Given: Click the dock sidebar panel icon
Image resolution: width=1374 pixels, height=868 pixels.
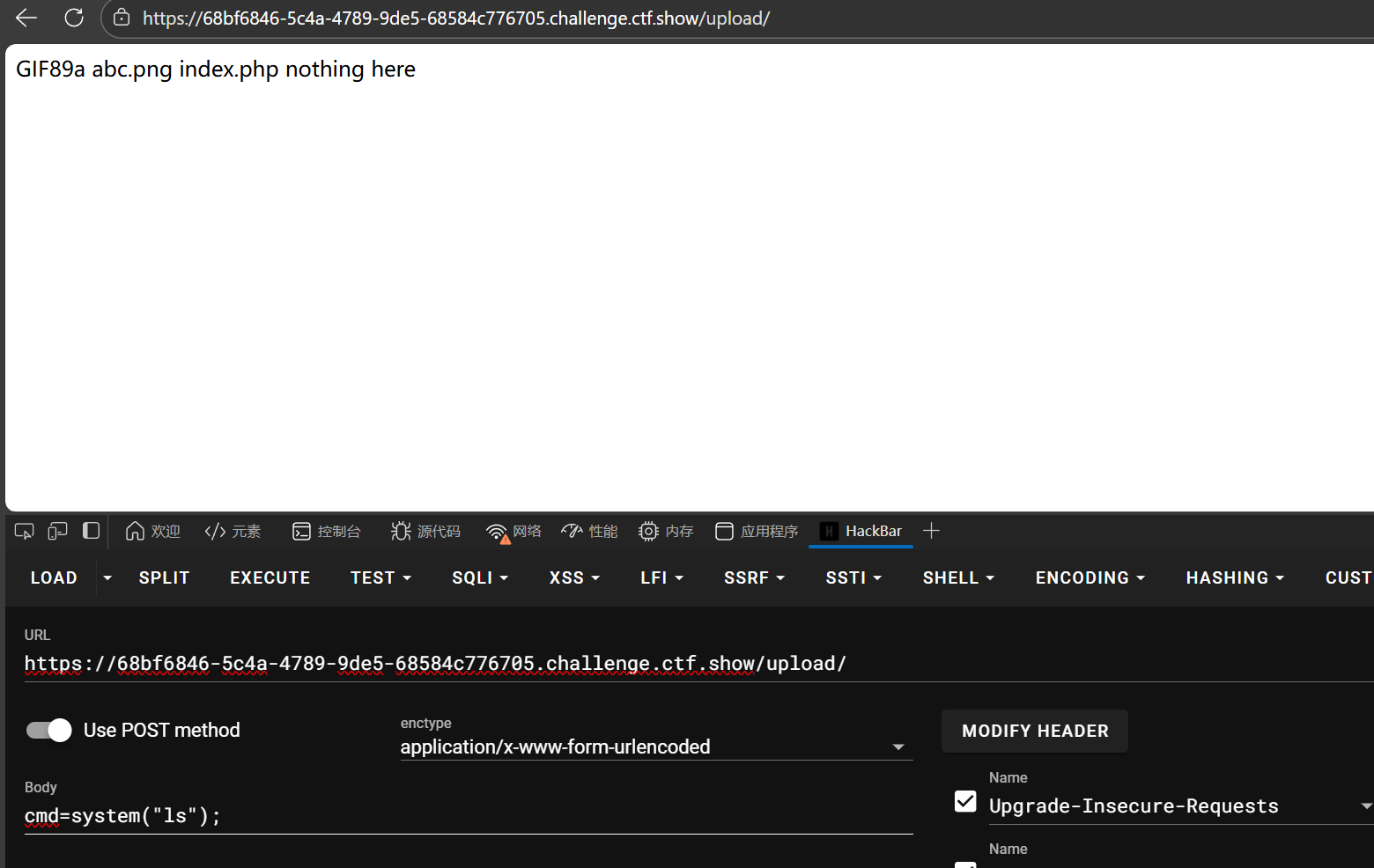Looking at the screenshot, I should pyautogui.click(x=91, y=531).
